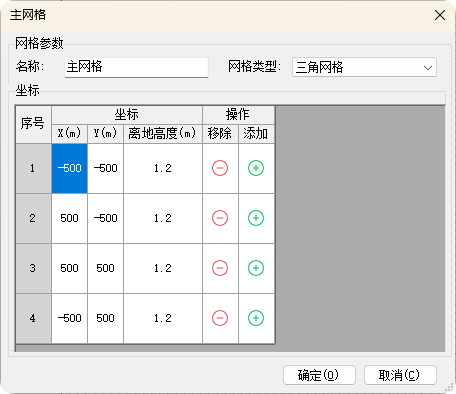Select 离地高度 cell in row 4

163,318
